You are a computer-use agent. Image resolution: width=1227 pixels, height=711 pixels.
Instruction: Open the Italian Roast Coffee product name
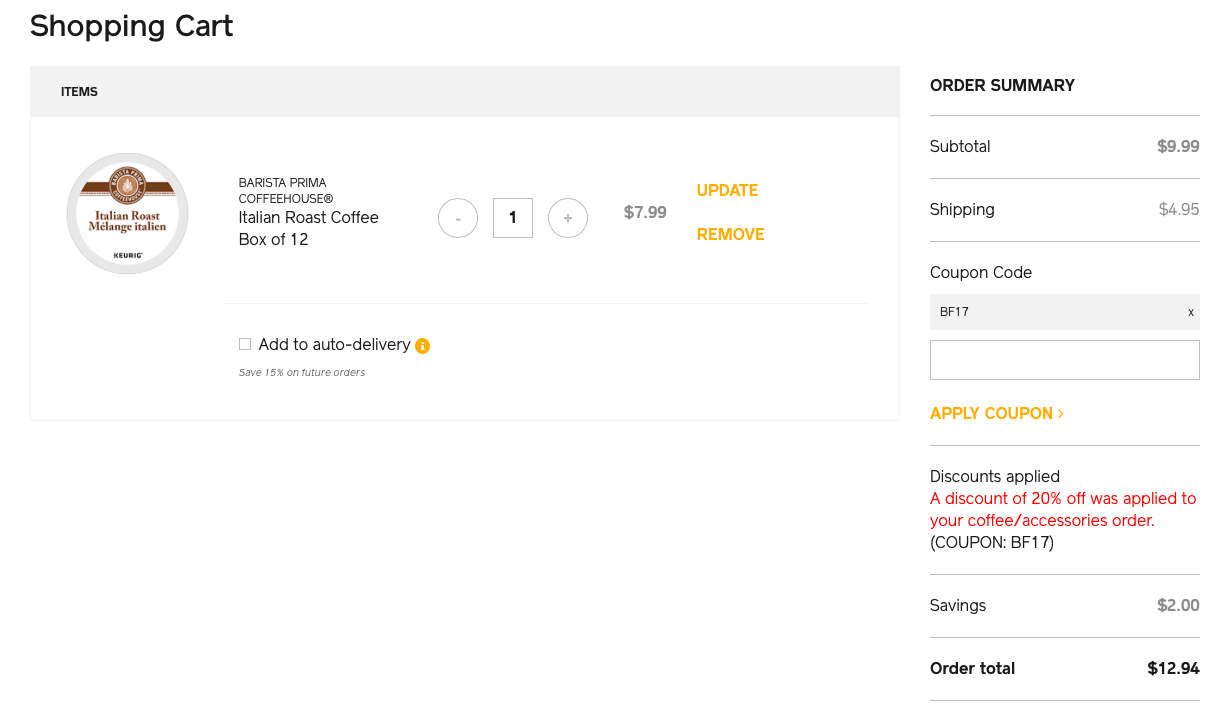[309, 217]
